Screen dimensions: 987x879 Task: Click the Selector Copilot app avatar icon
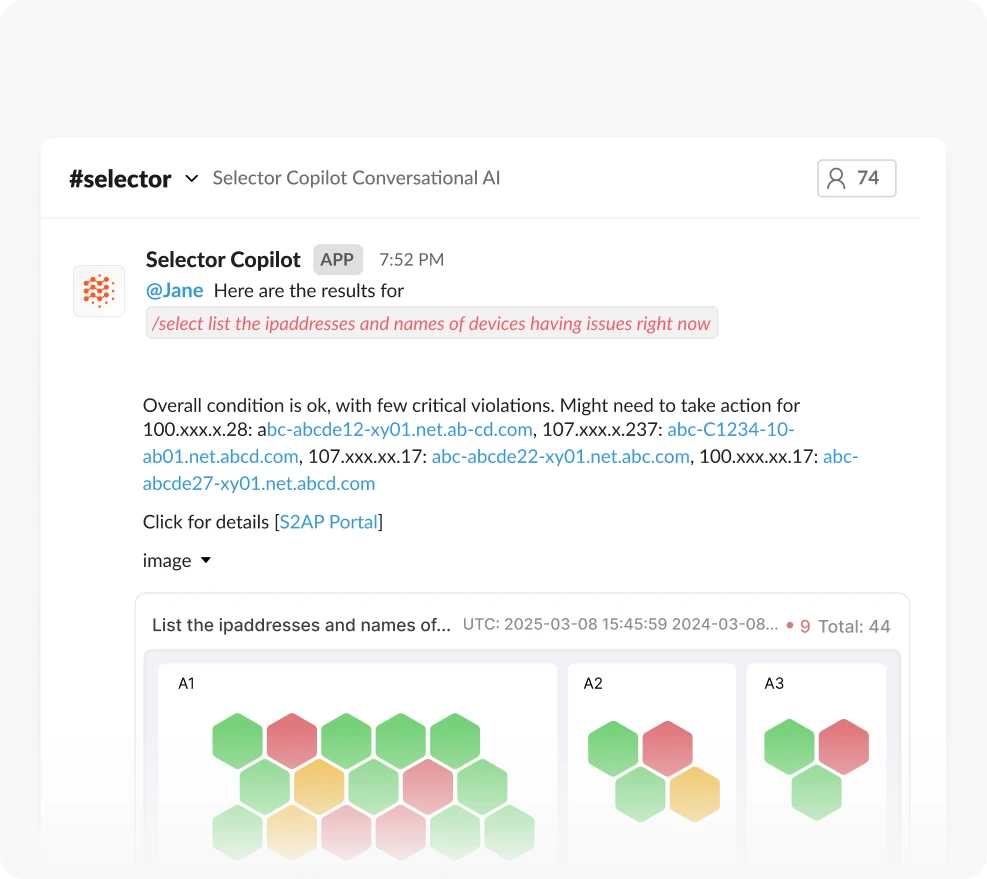[x=98, y=290]
